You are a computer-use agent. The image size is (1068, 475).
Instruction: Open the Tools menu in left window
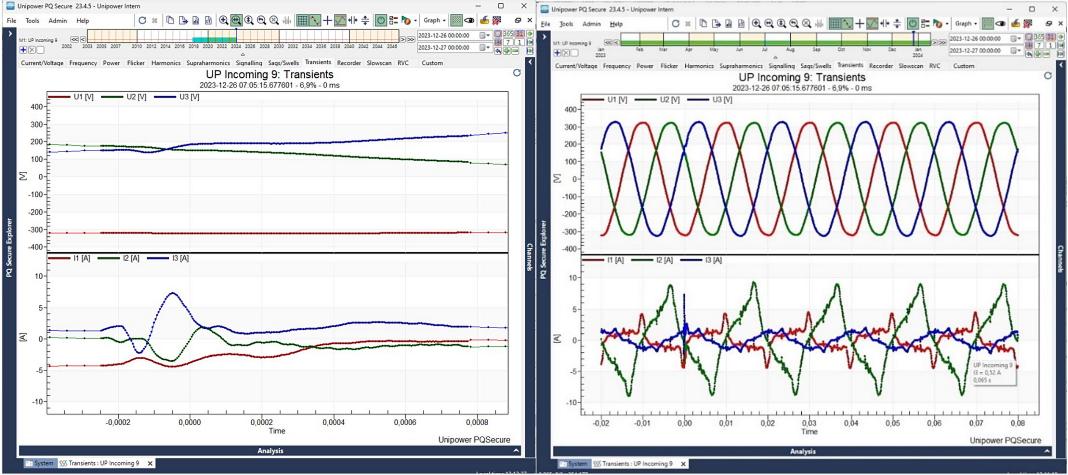[x=32, y=20]
